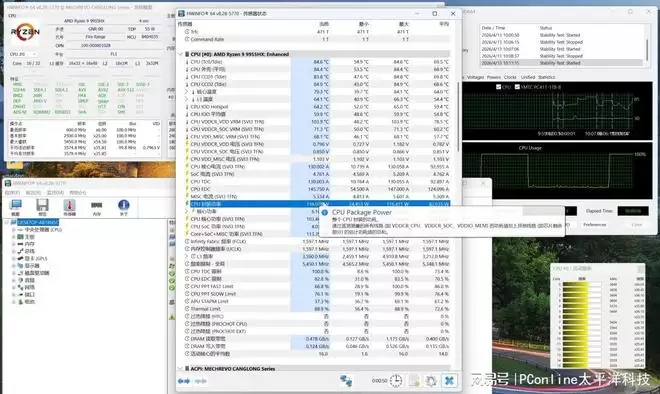Collapse the root computer node in the device tree

[7, 222]
